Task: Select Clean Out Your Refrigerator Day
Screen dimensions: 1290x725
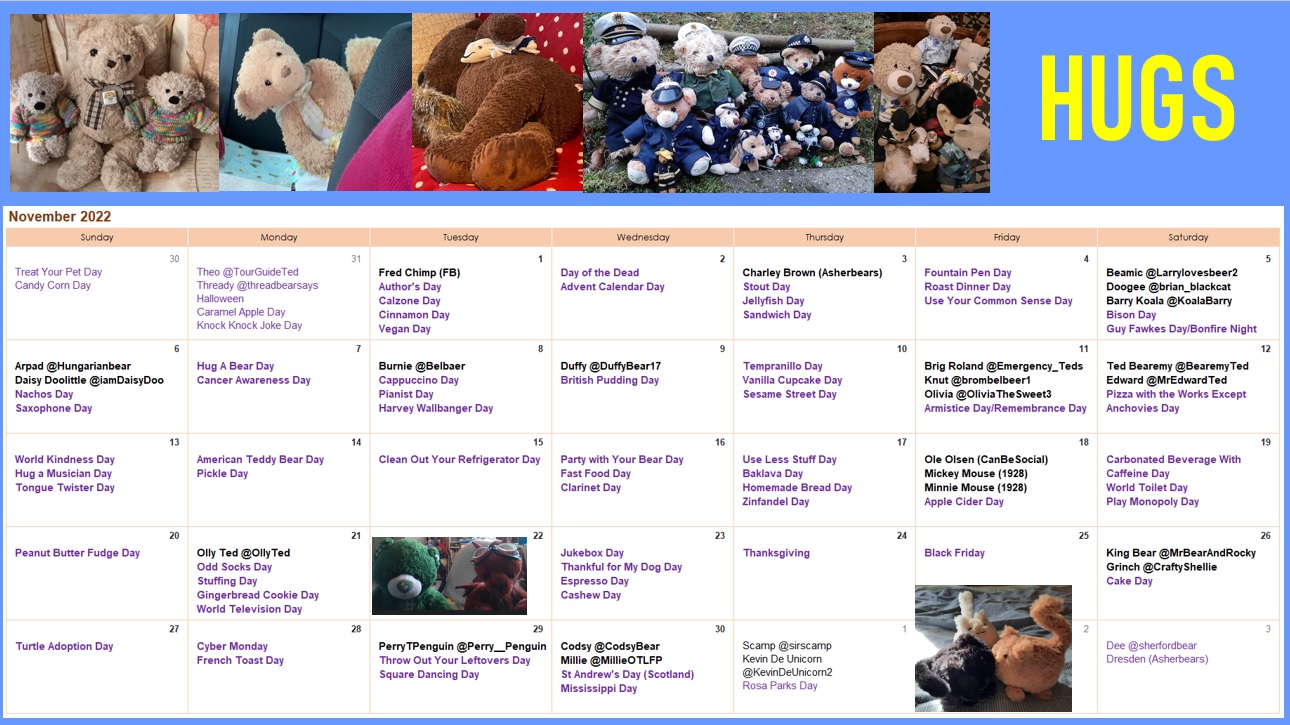Action: coord(459,460)
